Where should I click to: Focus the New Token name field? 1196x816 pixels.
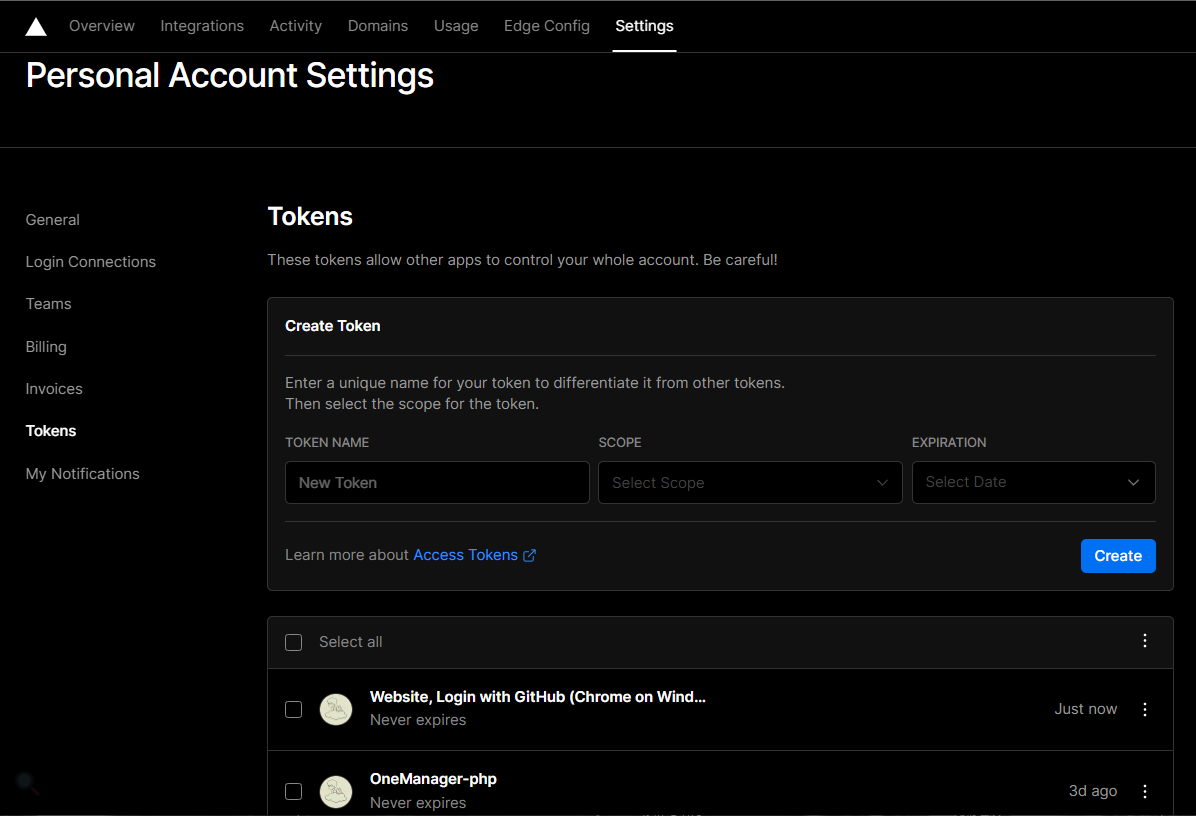pos(437,482)
